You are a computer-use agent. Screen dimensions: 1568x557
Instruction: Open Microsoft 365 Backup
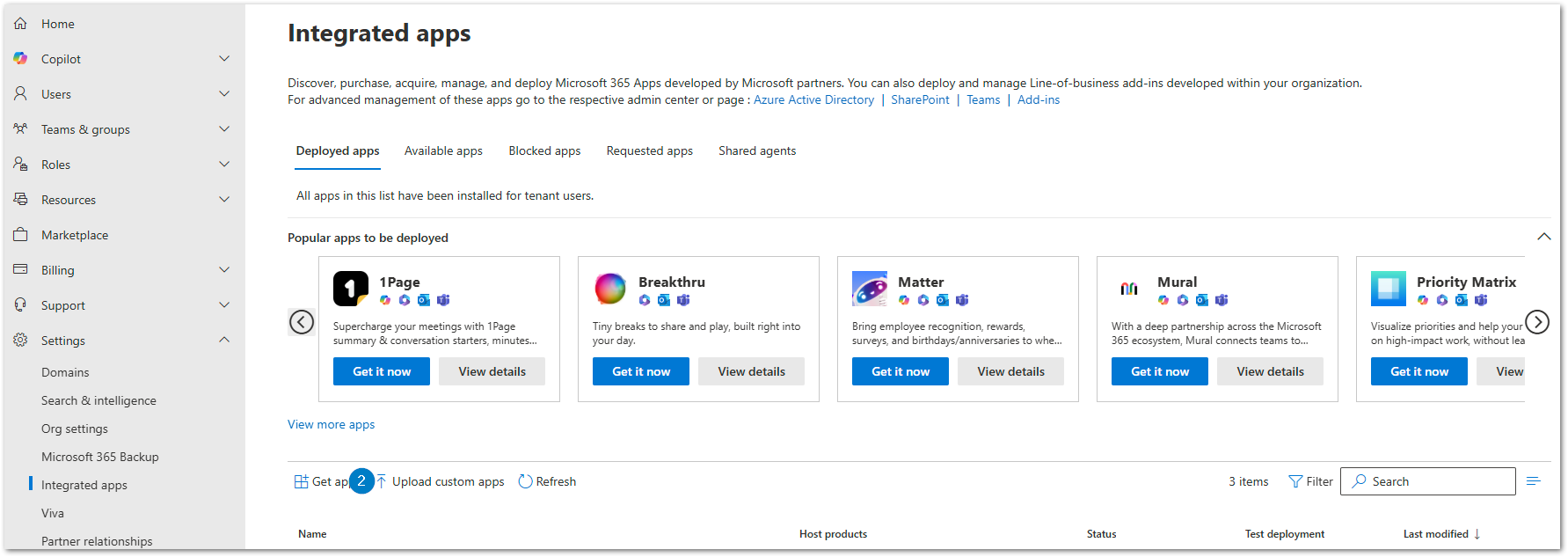[100, 457]
